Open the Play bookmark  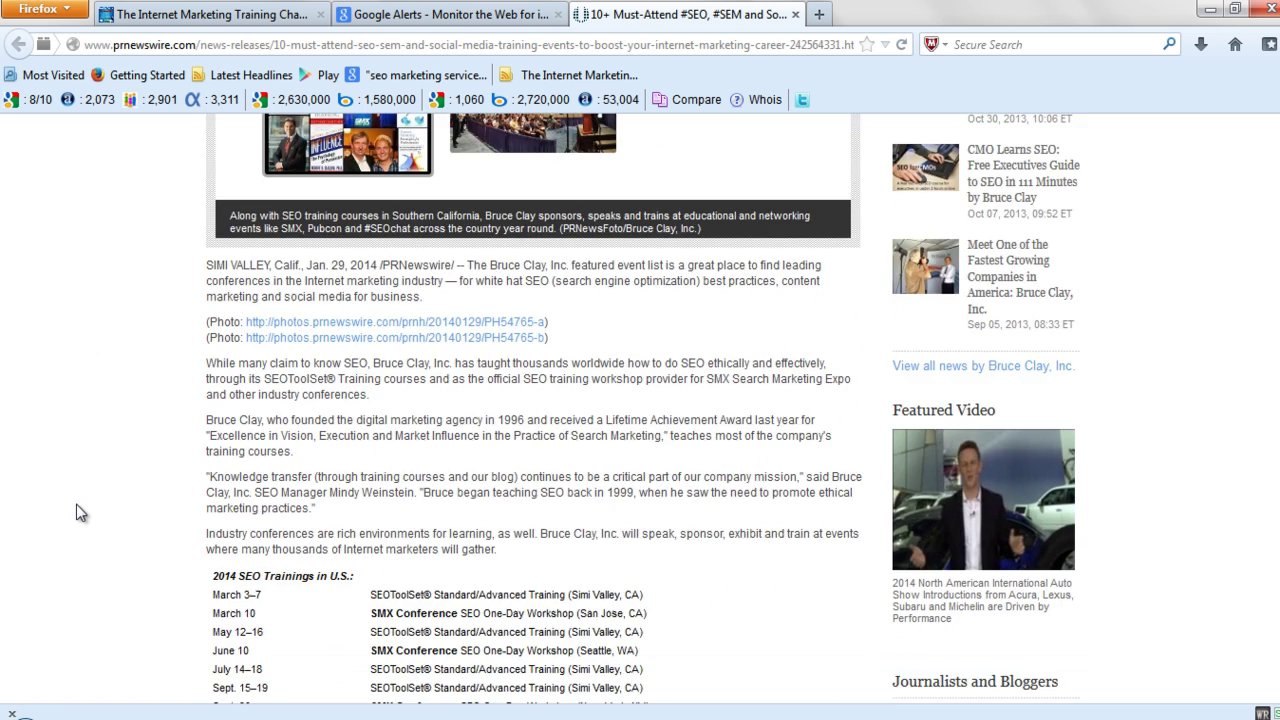(319, 75)
